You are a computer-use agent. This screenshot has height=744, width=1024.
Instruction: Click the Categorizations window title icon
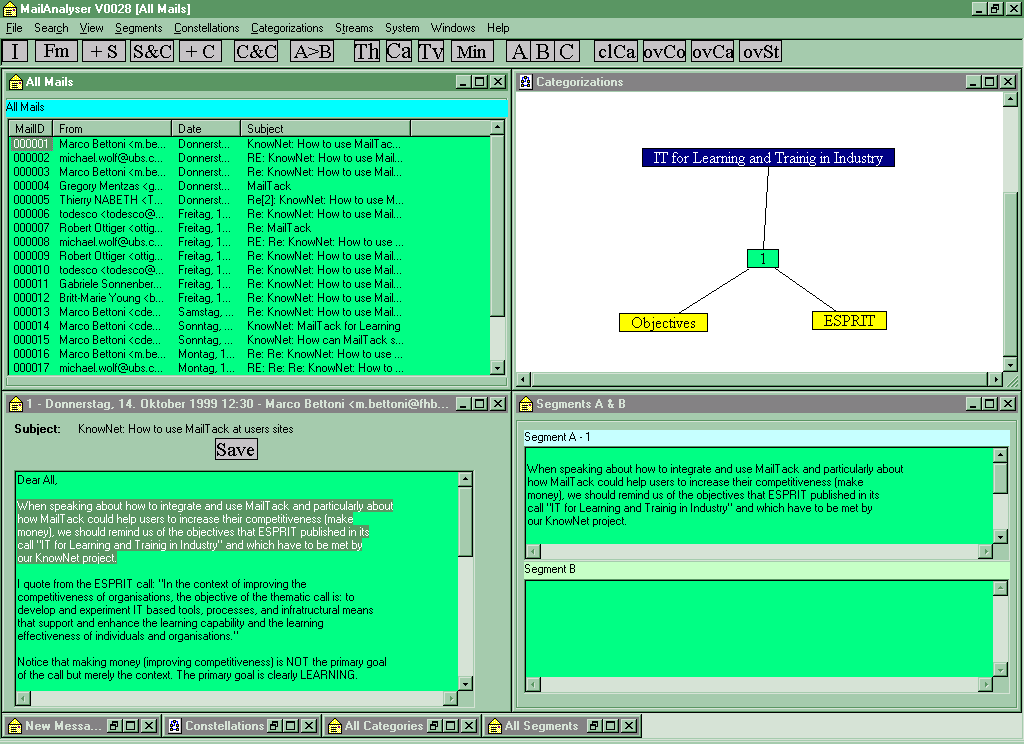(526, 82)
